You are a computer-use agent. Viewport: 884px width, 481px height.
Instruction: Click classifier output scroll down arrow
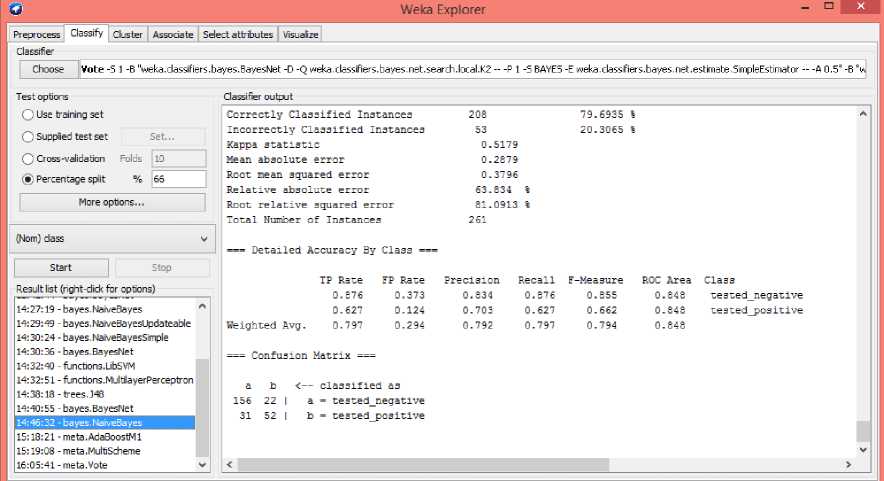[863, 449]
